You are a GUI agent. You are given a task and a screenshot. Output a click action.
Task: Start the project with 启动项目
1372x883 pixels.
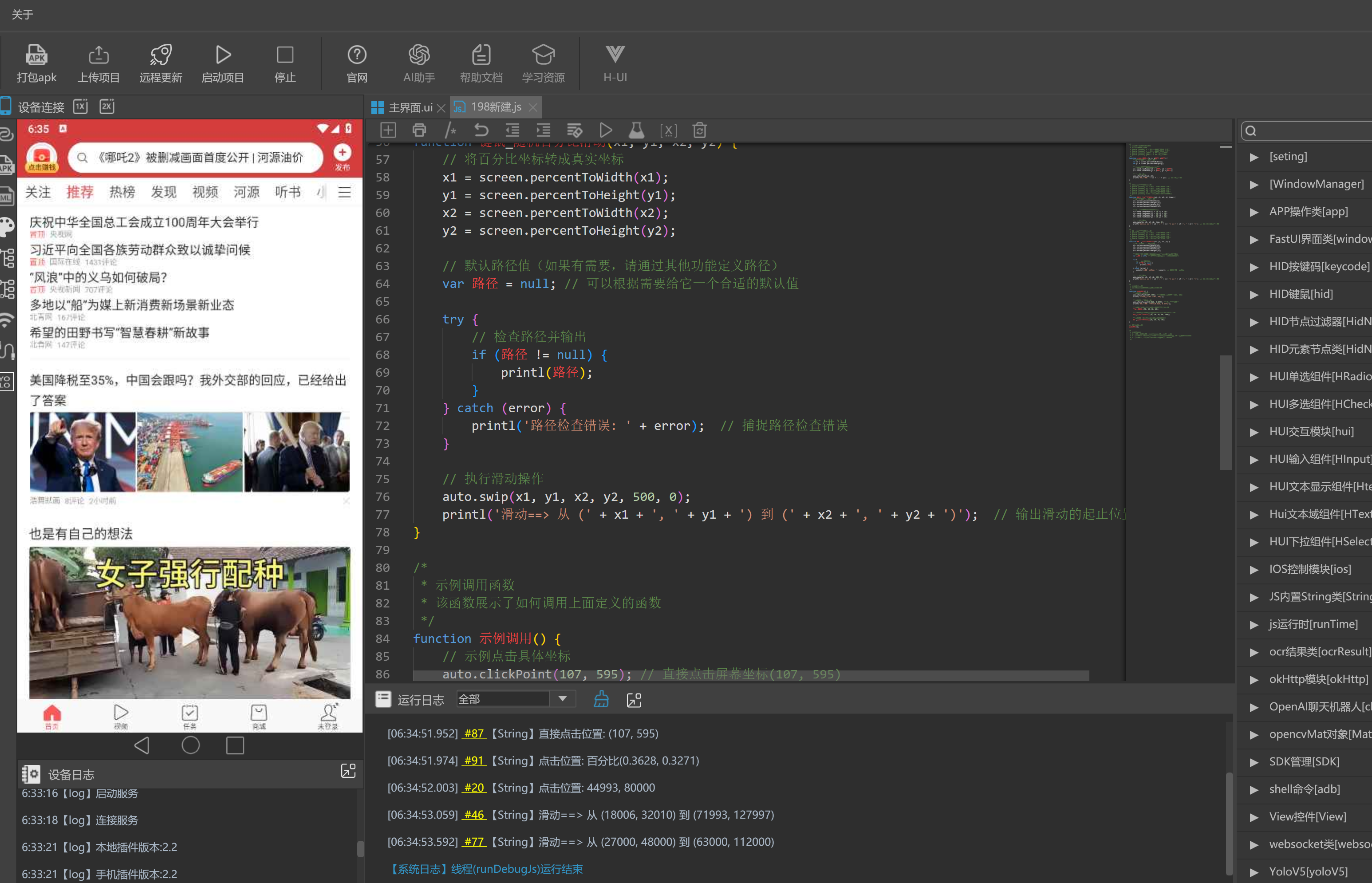coord(223,63)
